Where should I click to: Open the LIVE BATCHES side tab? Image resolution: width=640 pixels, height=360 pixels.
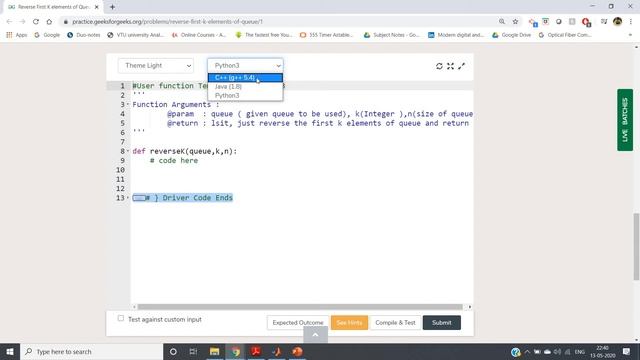(625, 120)
